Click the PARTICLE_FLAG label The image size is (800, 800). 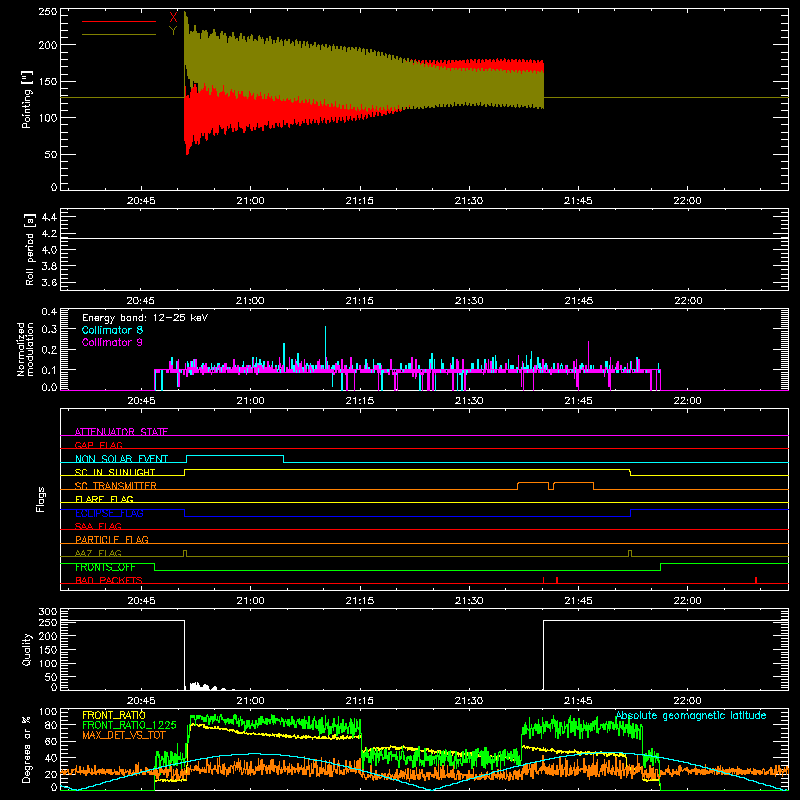[x=112, y=539]
